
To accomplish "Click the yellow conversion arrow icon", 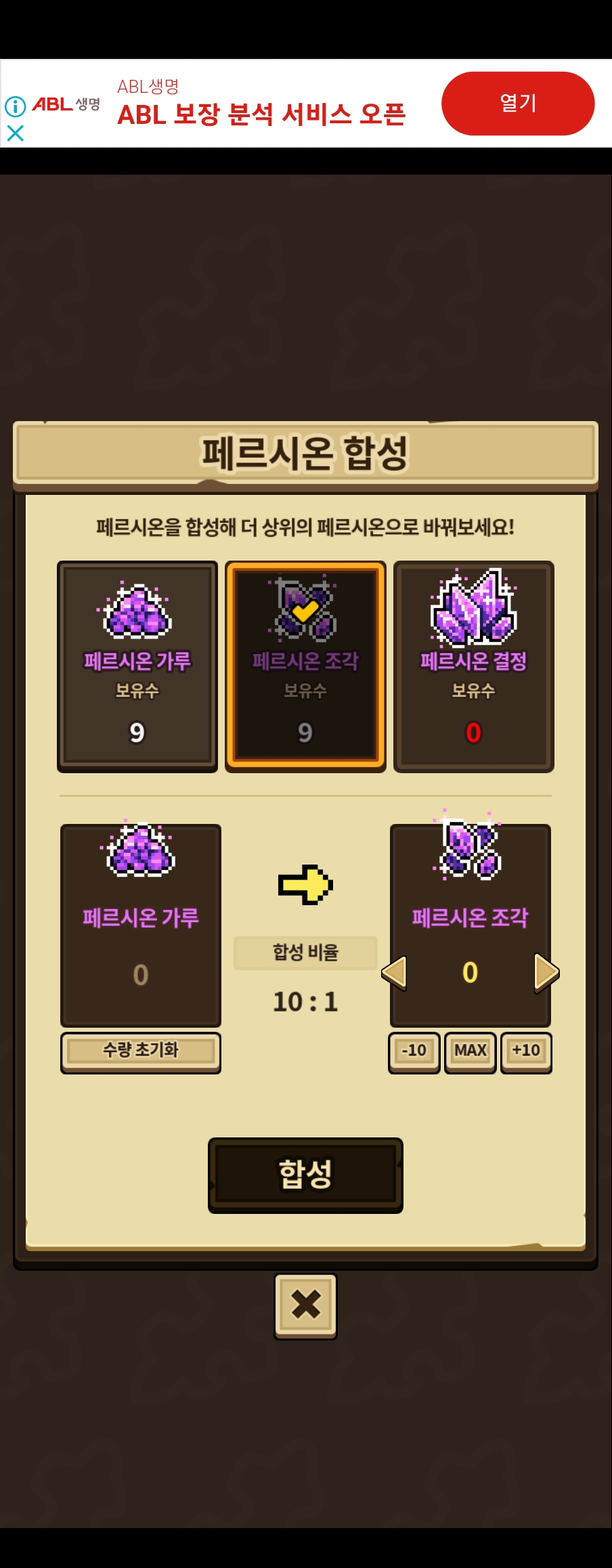I will click(x=305, y=884).
